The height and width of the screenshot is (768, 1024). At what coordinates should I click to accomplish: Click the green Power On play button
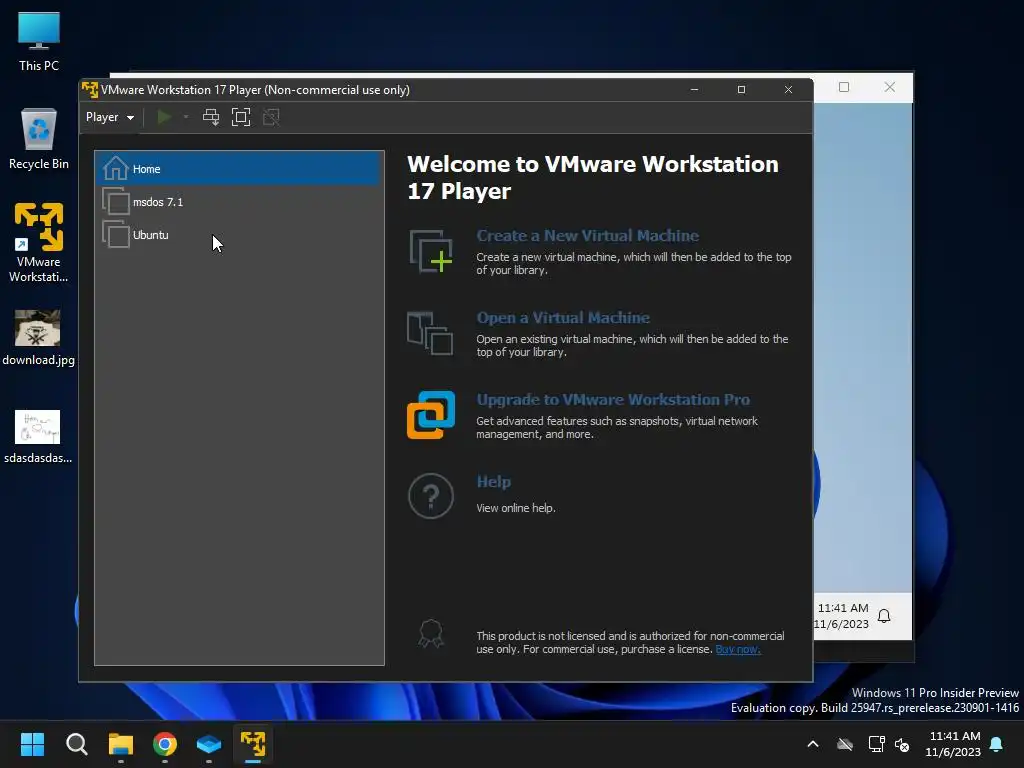pos(165,118)
